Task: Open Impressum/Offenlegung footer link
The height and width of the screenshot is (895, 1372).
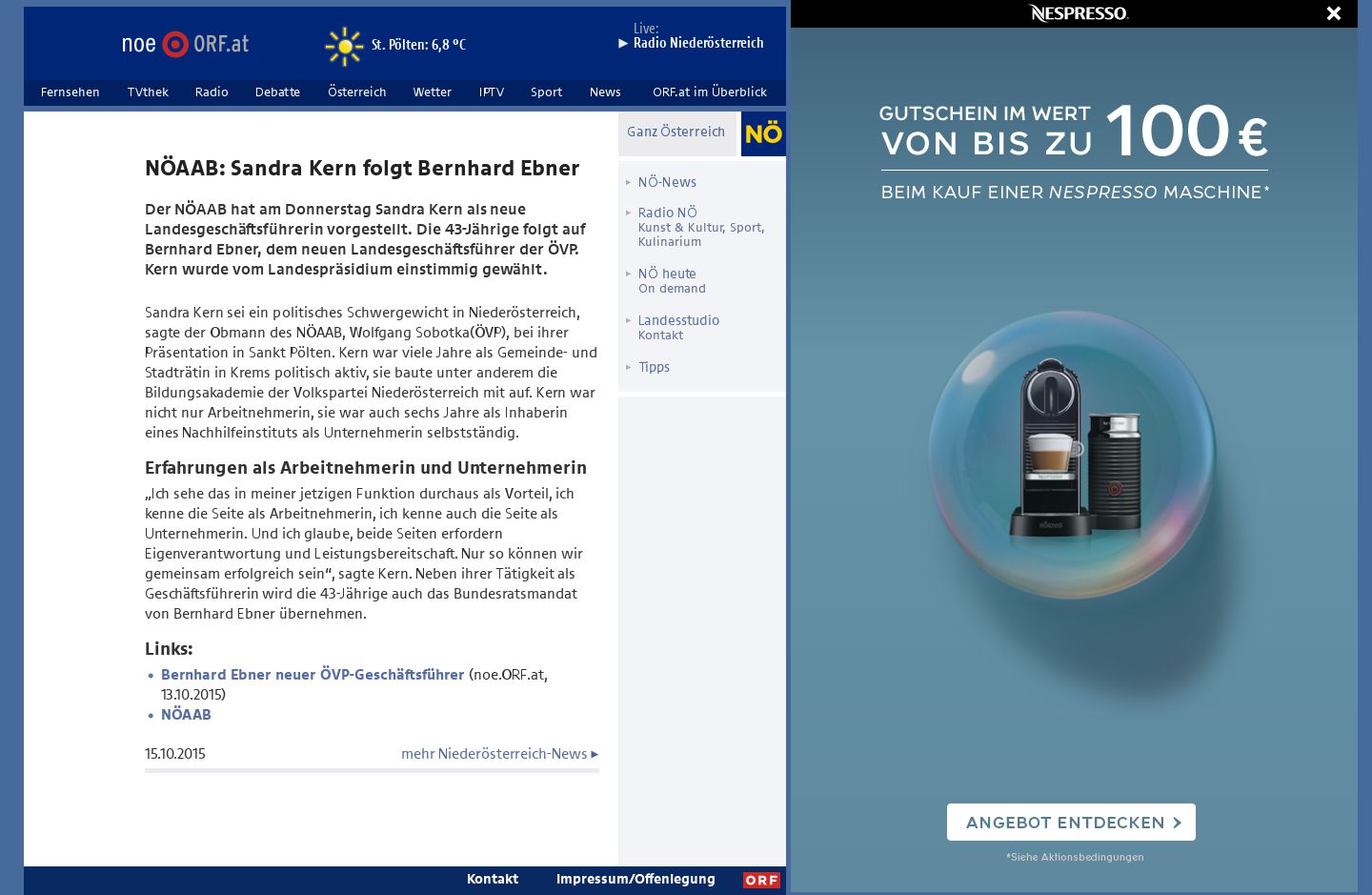Action: (636, 879)
